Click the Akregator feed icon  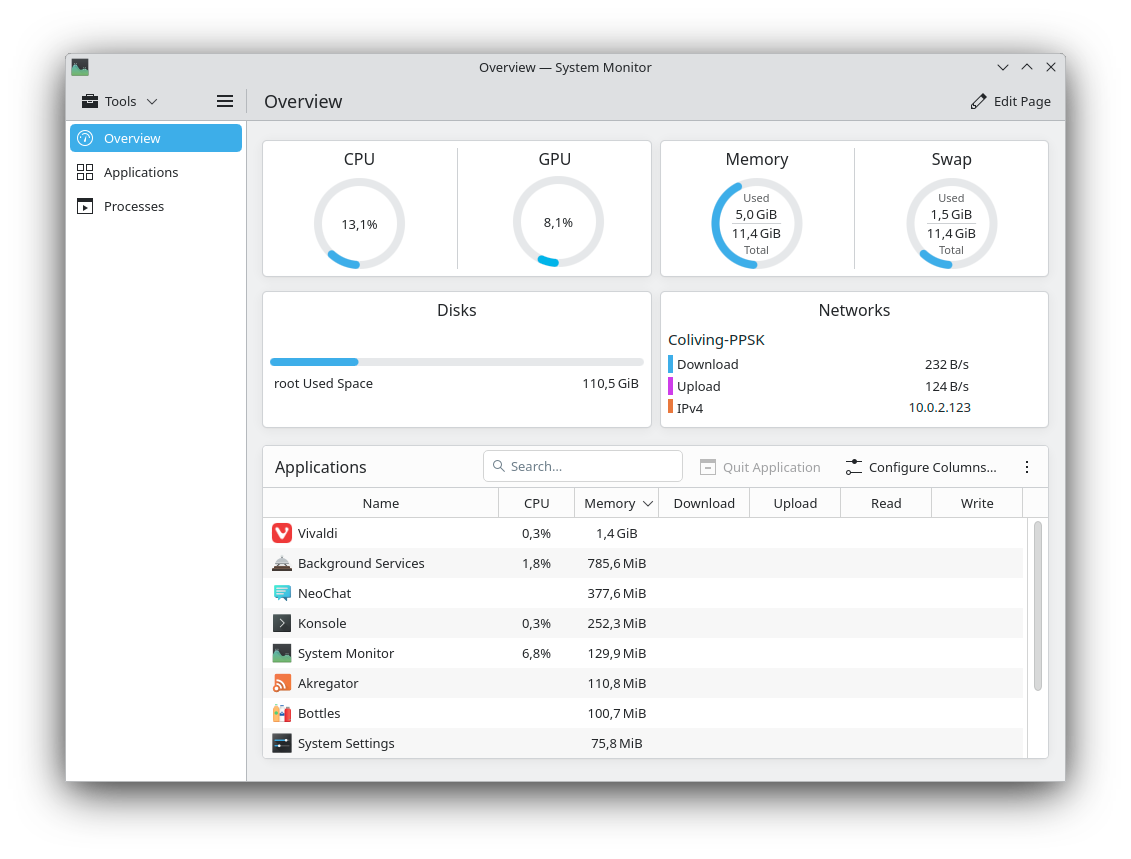click(282, 683)
